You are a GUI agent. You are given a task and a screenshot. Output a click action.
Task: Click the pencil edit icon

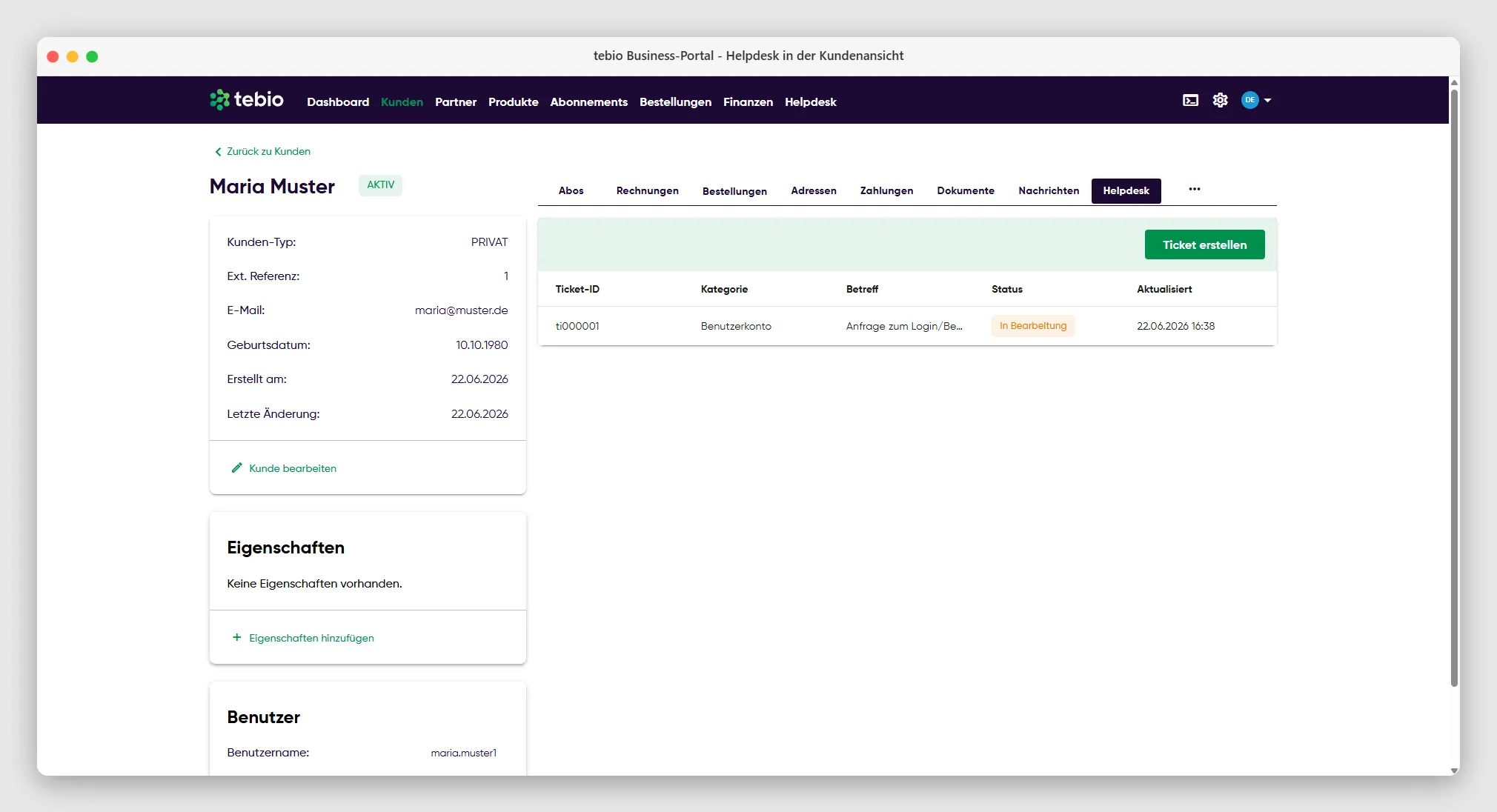click(x=236, y=467)
